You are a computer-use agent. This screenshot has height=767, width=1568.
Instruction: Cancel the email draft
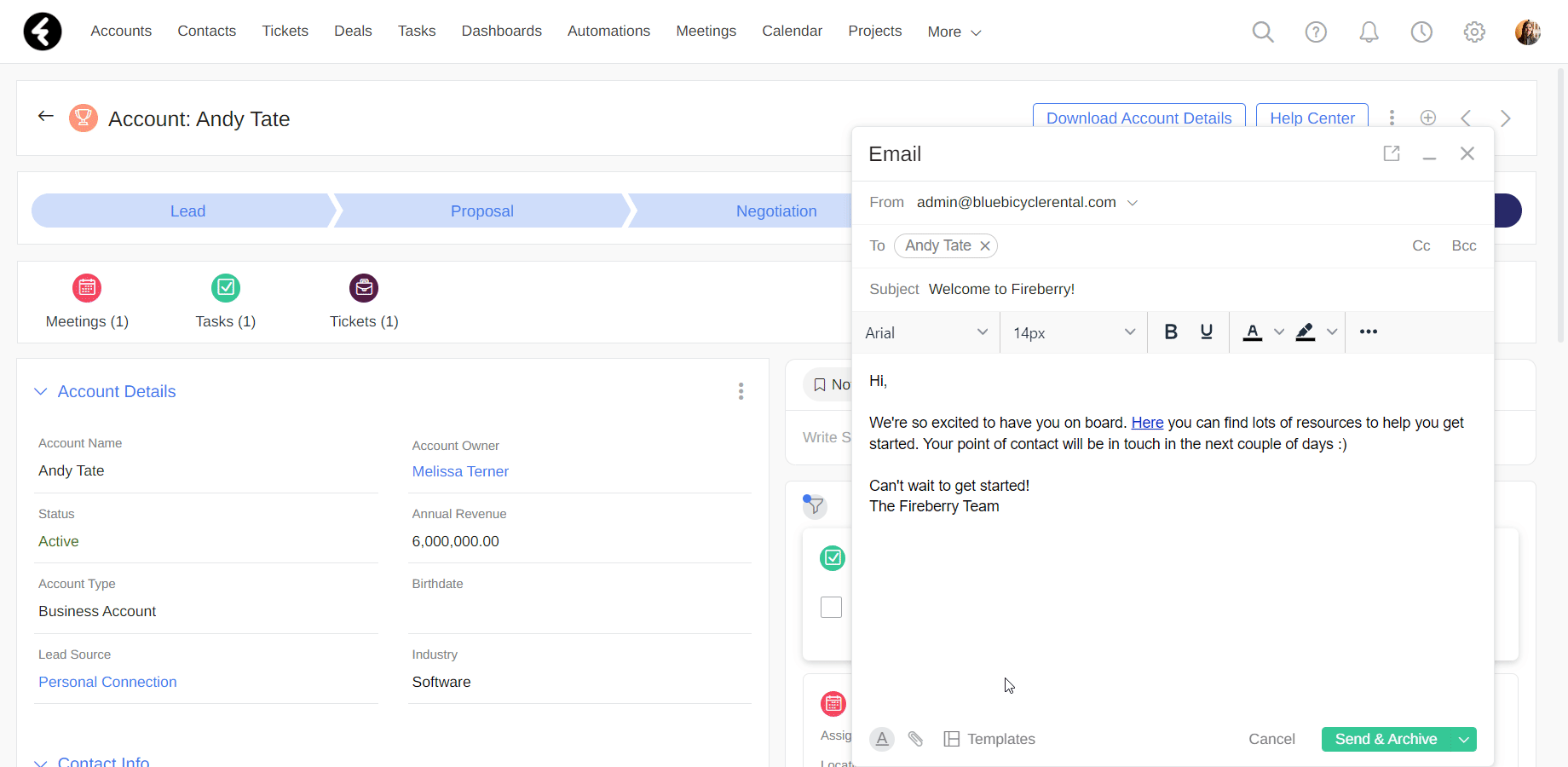[x=1271, y=739]
